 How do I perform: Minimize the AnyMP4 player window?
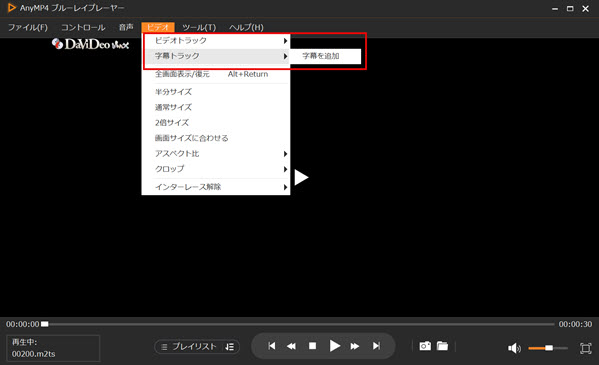click(555, 8)
